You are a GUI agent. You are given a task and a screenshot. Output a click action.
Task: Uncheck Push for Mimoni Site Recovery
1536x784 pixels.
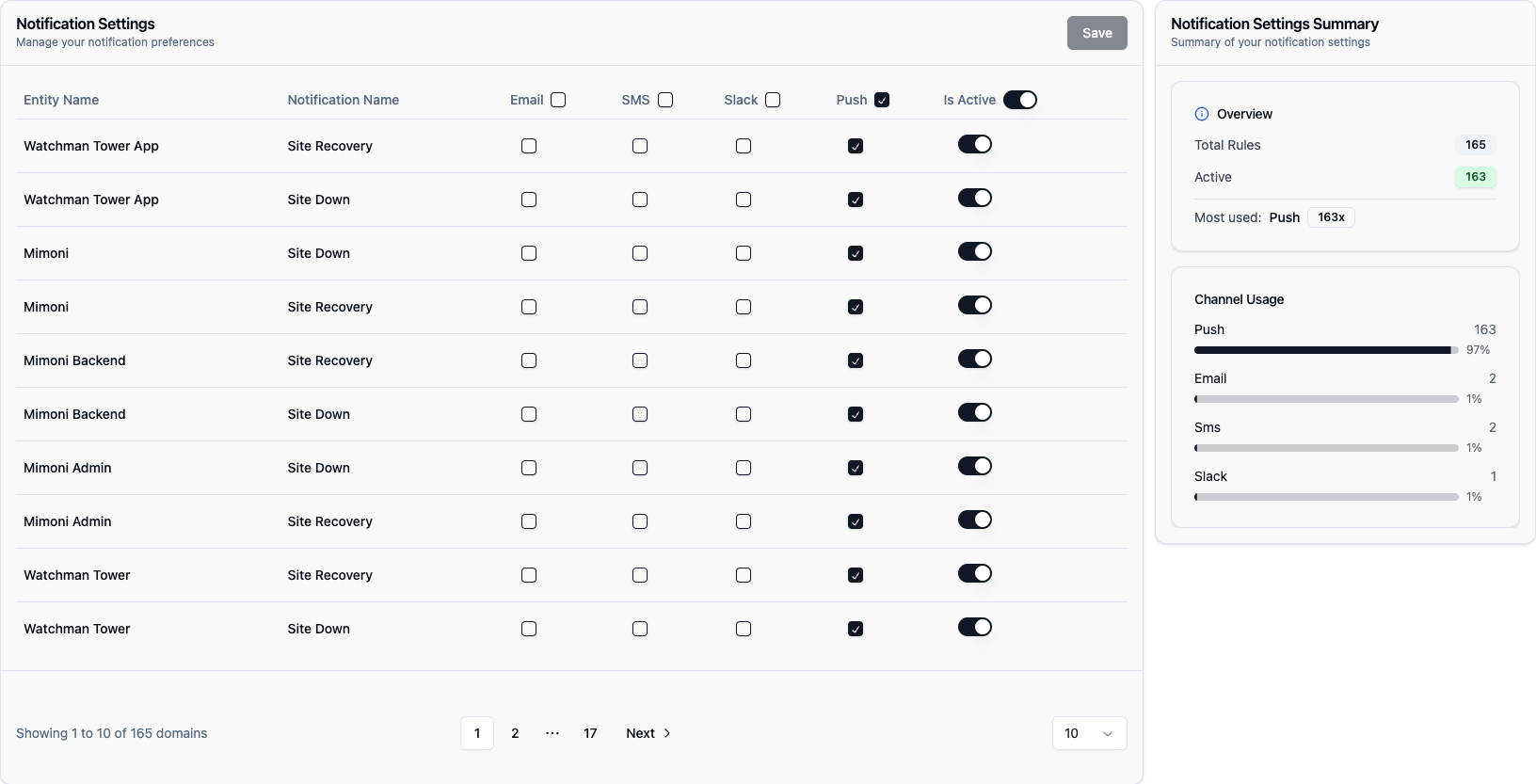856,307
